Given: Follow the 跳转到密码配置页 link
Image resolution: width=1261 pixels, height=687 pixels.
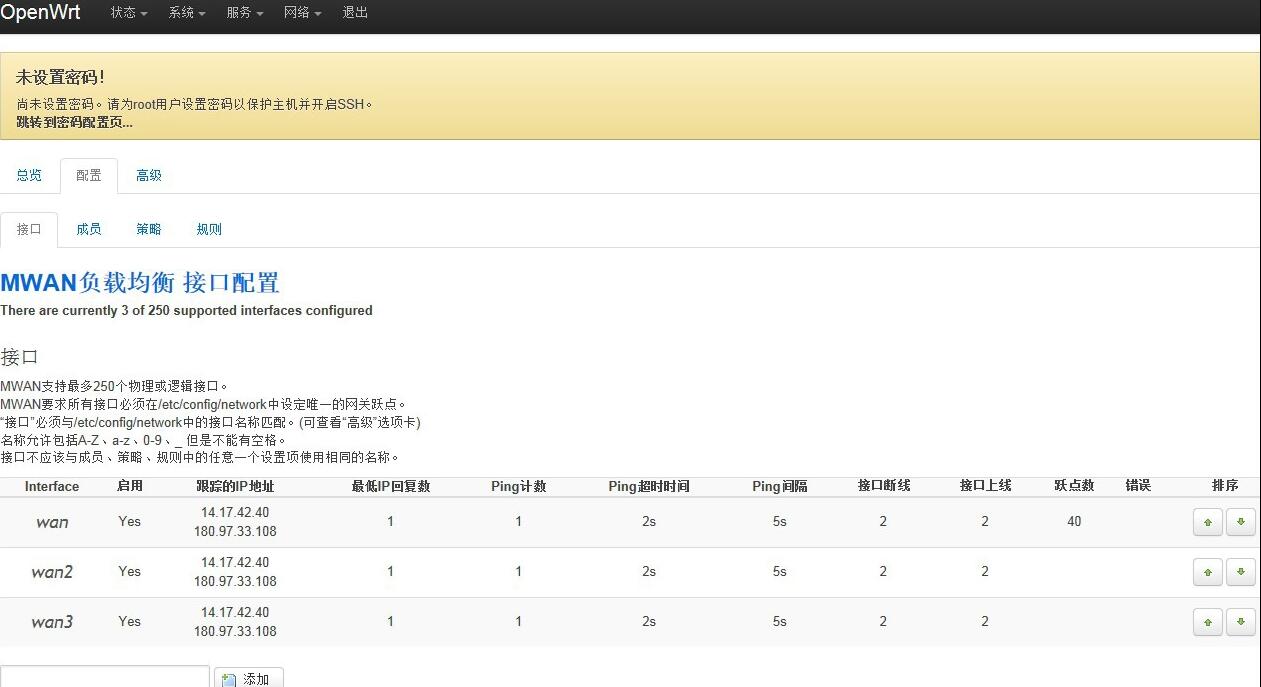Looking at the screenshot, I should point(74,122).
